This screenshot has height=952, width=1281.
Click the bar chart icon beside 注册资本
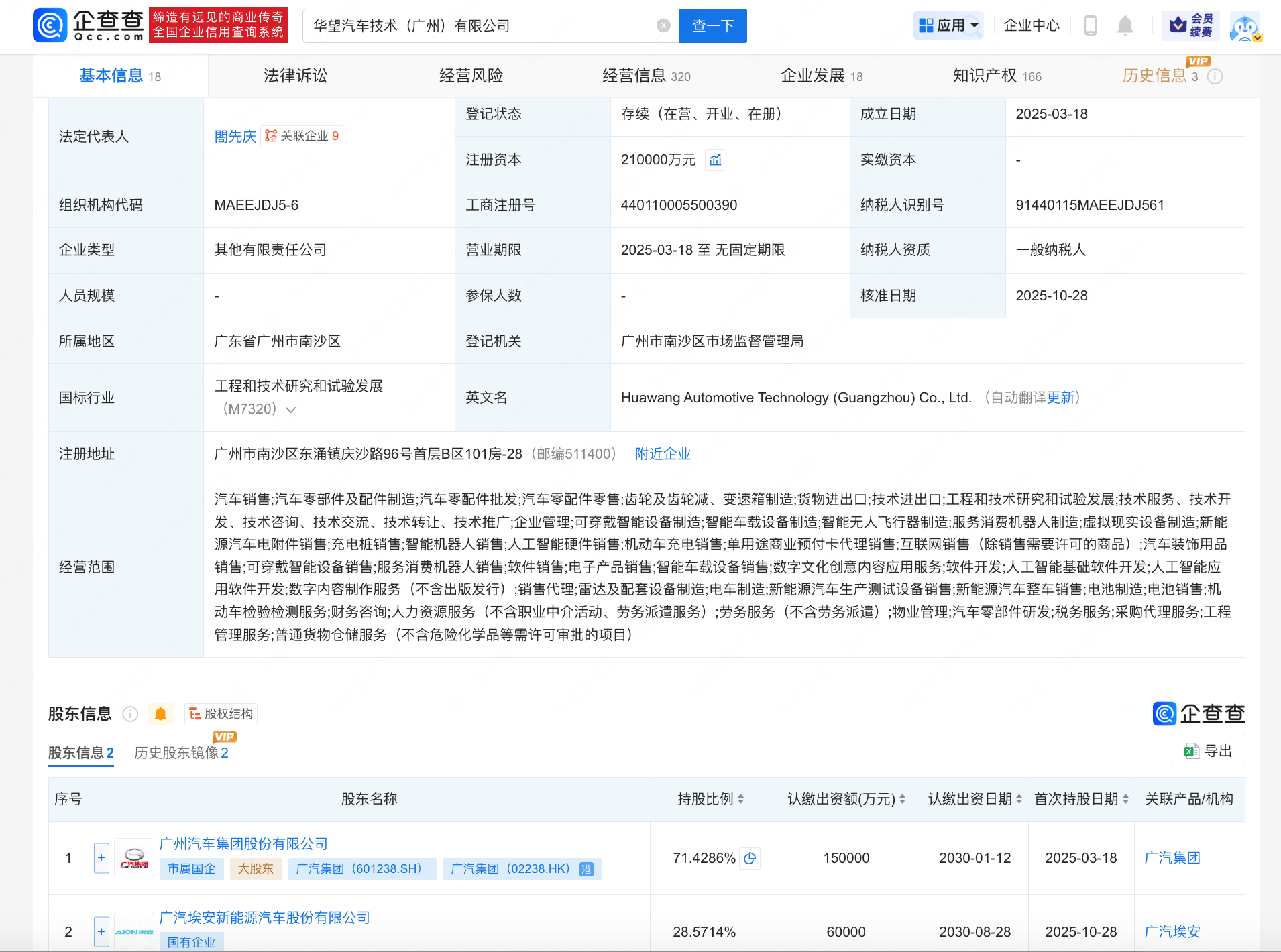[715, 160]
